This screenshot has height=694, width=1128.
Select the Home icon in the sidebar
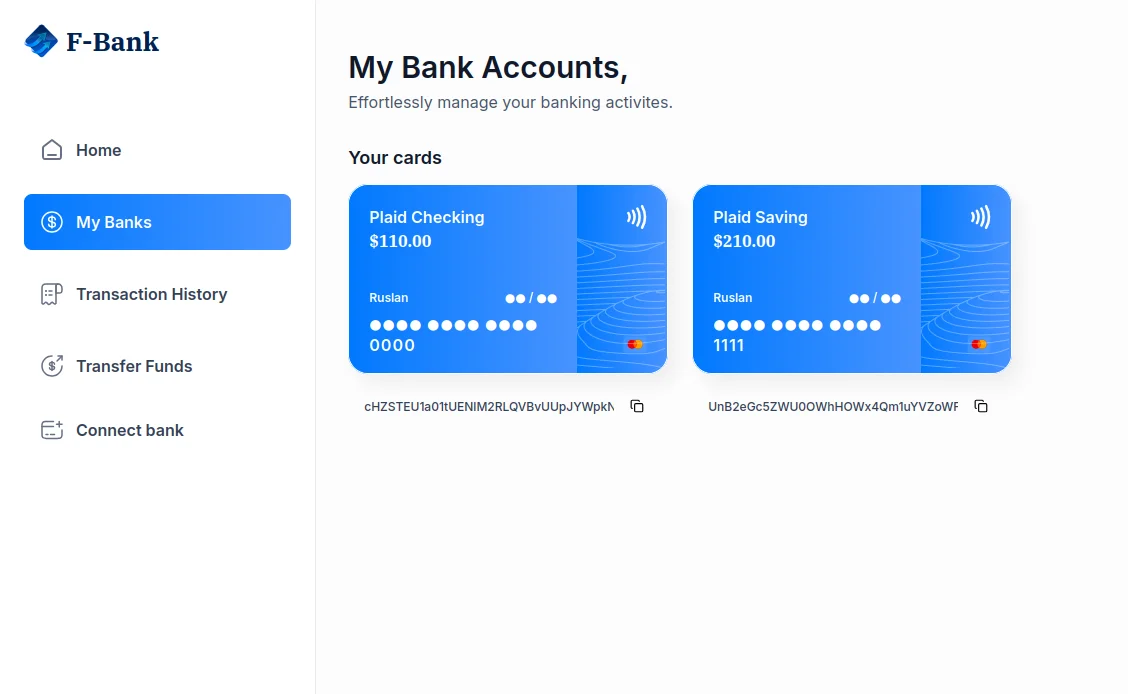click(51, 149)
